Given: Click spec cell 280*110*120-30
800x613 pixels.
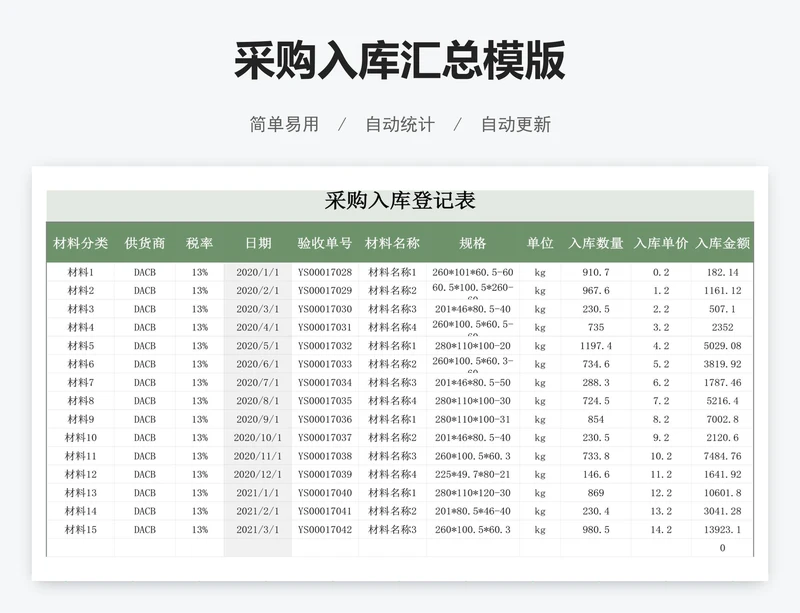Looking at the screenshot, I should pos(472,493).
